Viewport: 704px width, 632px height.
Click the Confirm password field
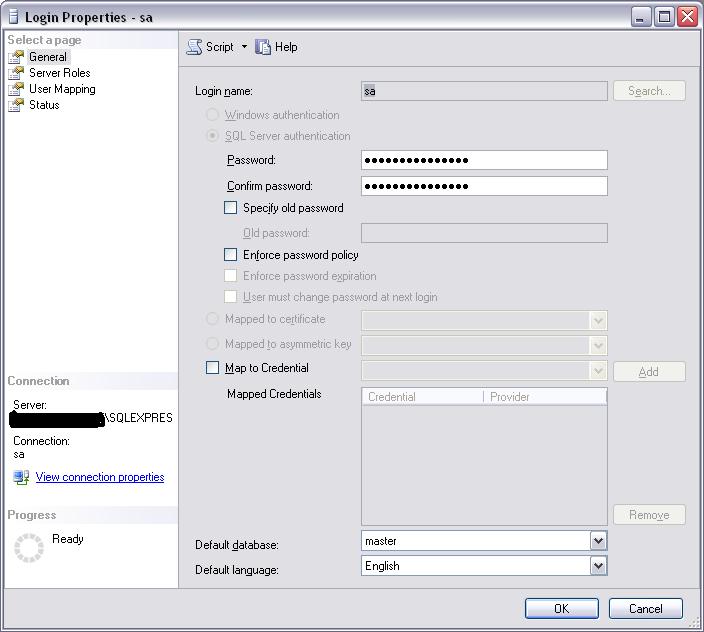point(484,186)
